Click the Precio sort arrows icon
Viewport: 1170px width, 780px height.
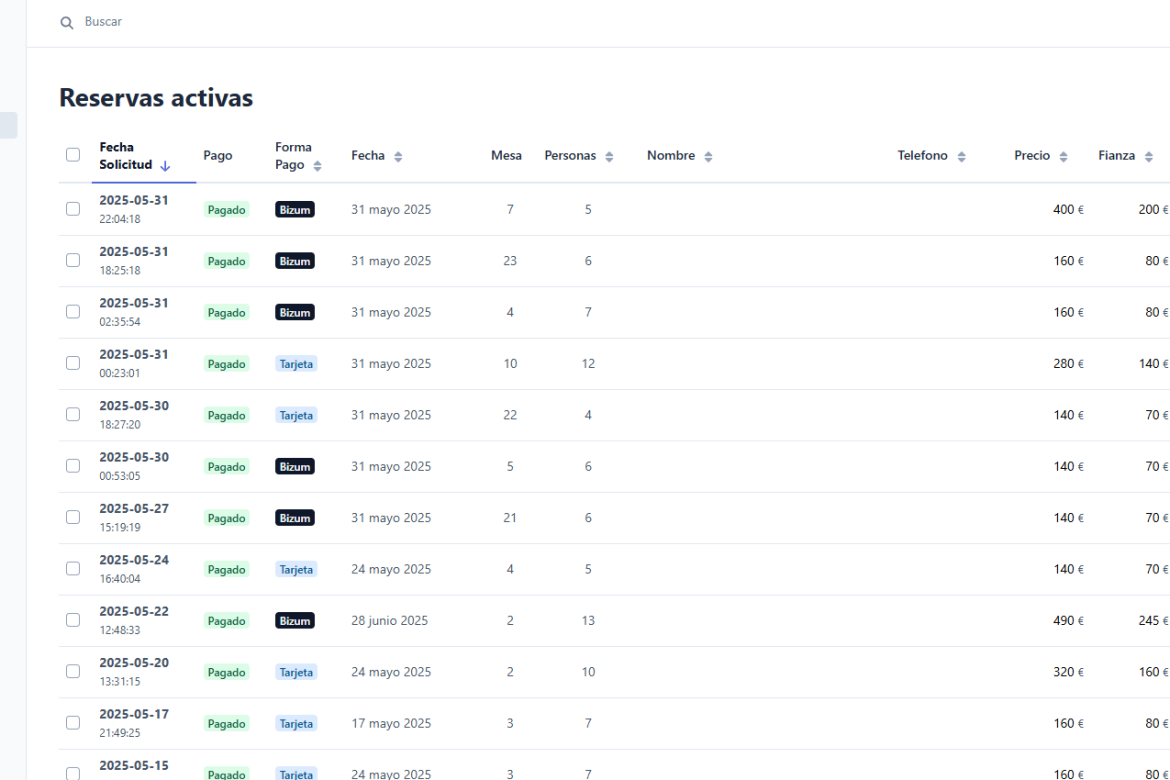click(x=1063, y=157)
